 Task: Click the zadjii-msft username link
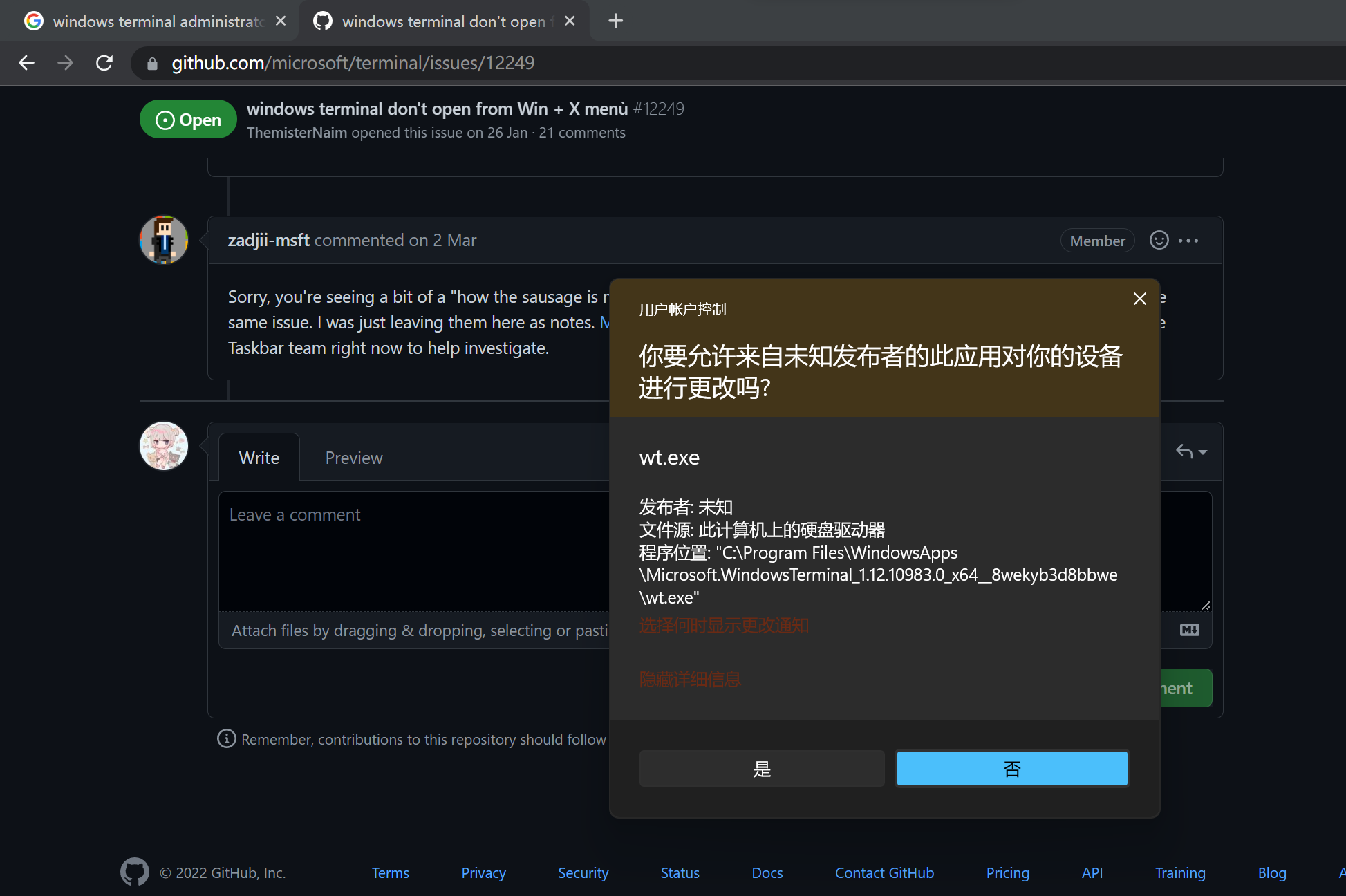click(268, 240)
